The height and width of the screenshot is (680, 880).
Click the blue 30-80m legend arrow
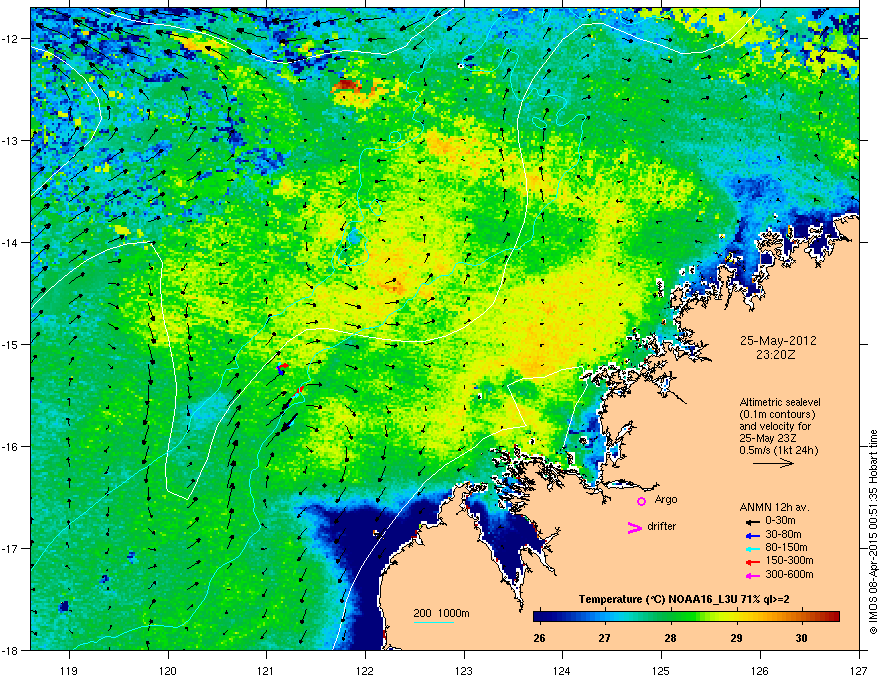[753, 536]
